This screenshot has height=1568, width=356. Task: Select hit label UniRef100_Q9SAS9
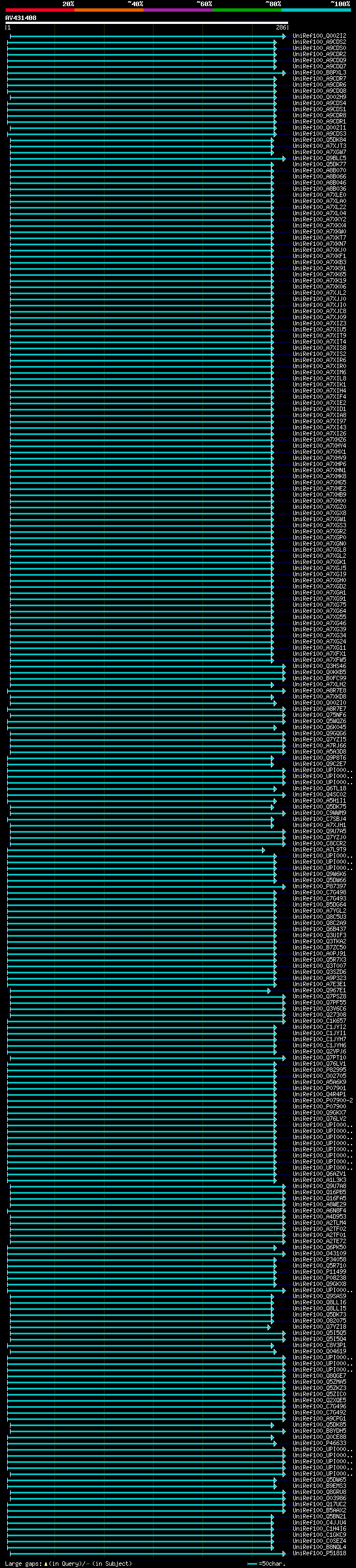click(x=319, y=1297)
